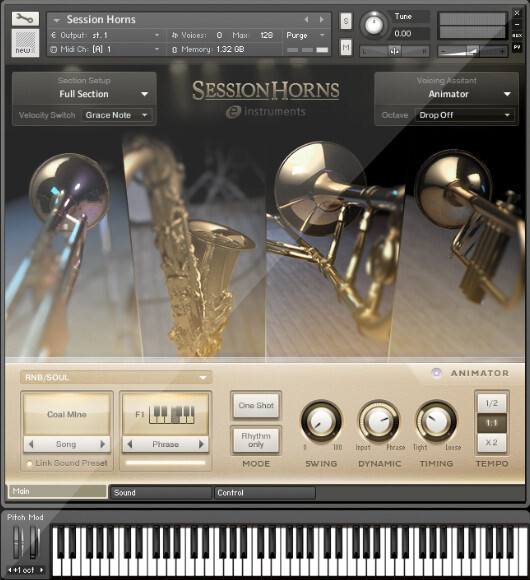Click the AUX sends icon
This screenshot has height=580, width=530.
point(517,36)
